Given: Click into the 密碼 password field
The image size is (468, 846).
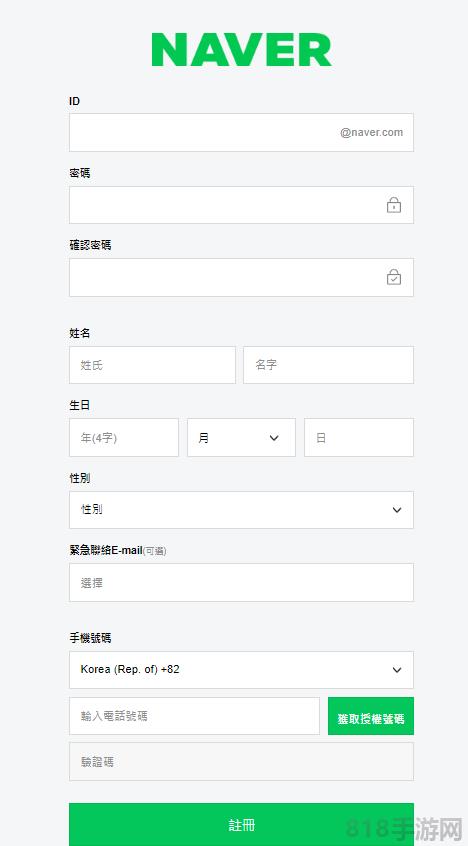Looking at the screenshot, I should 241,205.
